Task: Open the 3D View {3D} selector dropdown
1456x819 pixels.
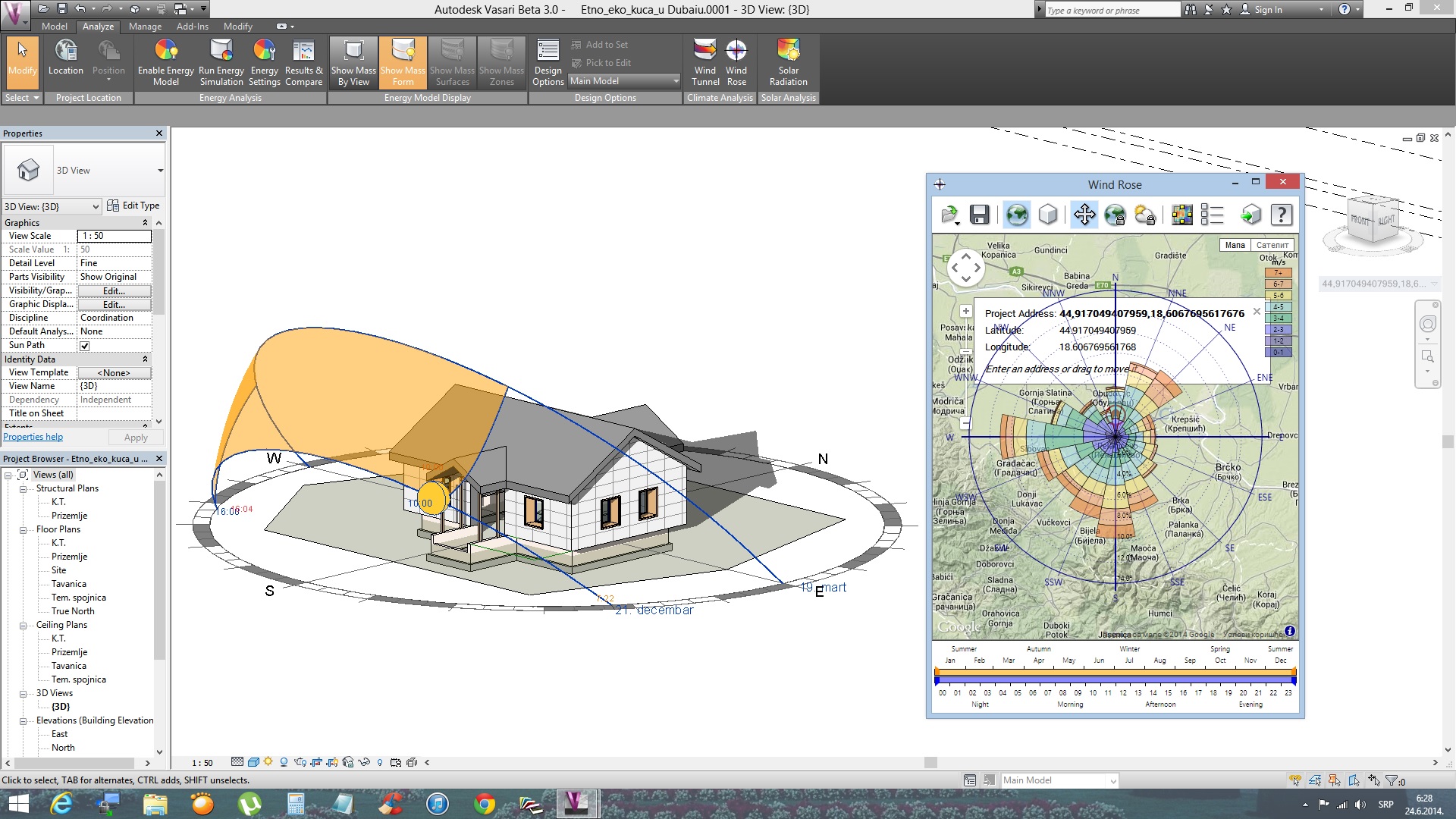Action: pos(52,207)
